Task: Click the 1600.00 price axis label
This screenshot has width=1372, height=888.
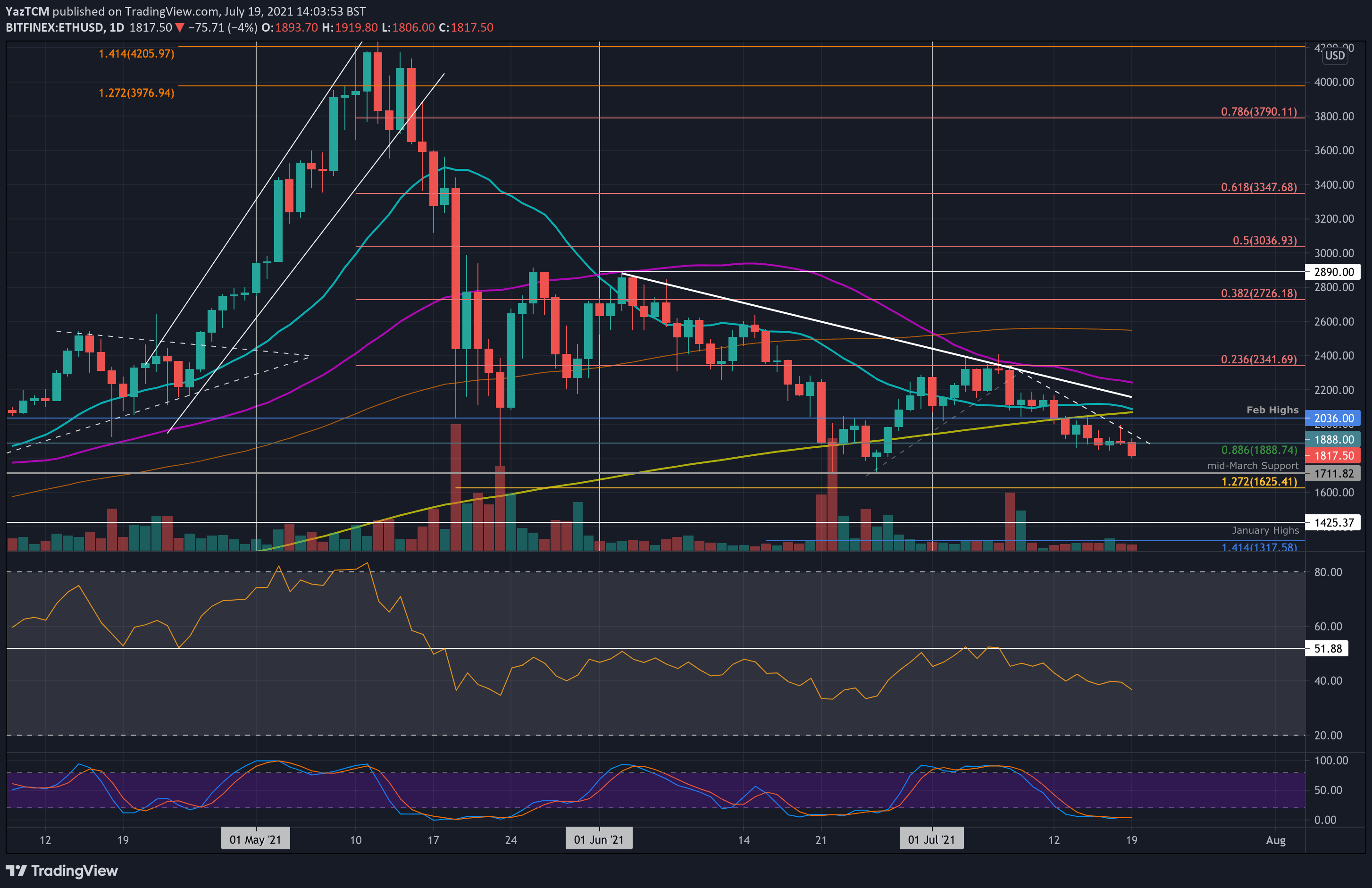Action: [1334, 493]
